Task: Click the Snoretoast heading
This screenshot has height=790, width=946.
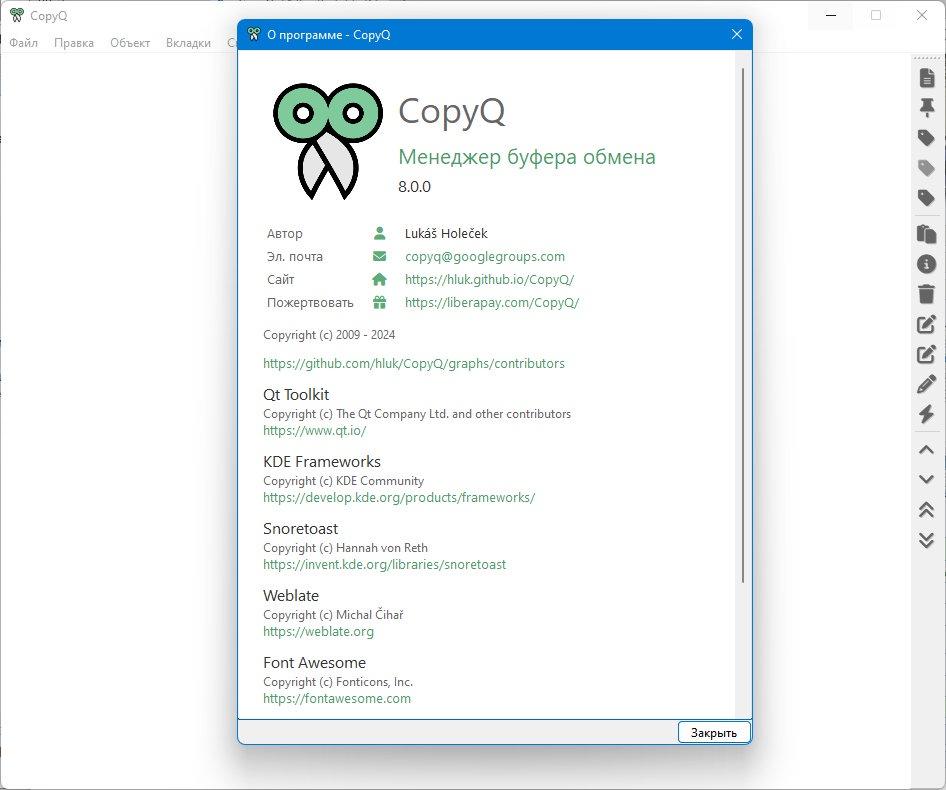Action: coord(300,529)
